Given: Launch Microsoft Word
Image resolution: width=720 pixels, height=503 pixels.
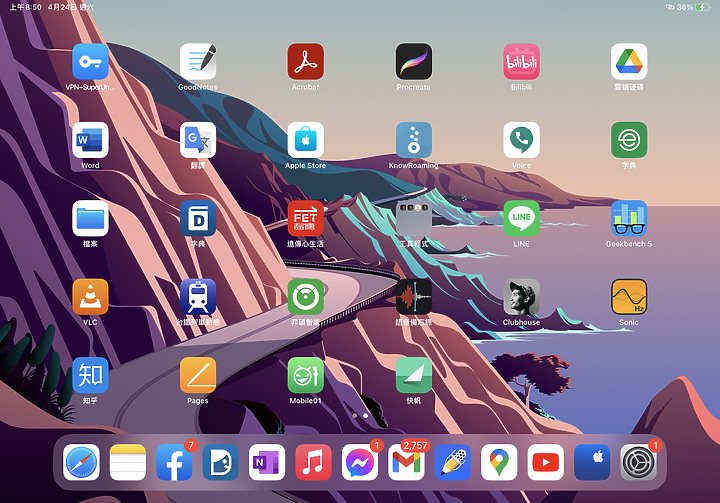Looking at the screenshot, I should [x=90, y=140].
